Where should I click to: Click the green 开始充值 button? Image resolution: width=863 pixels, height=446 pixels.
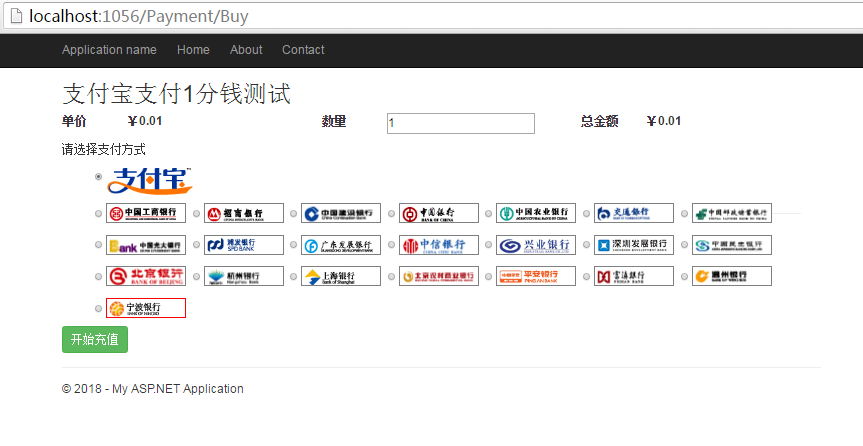tap(95, 339)
